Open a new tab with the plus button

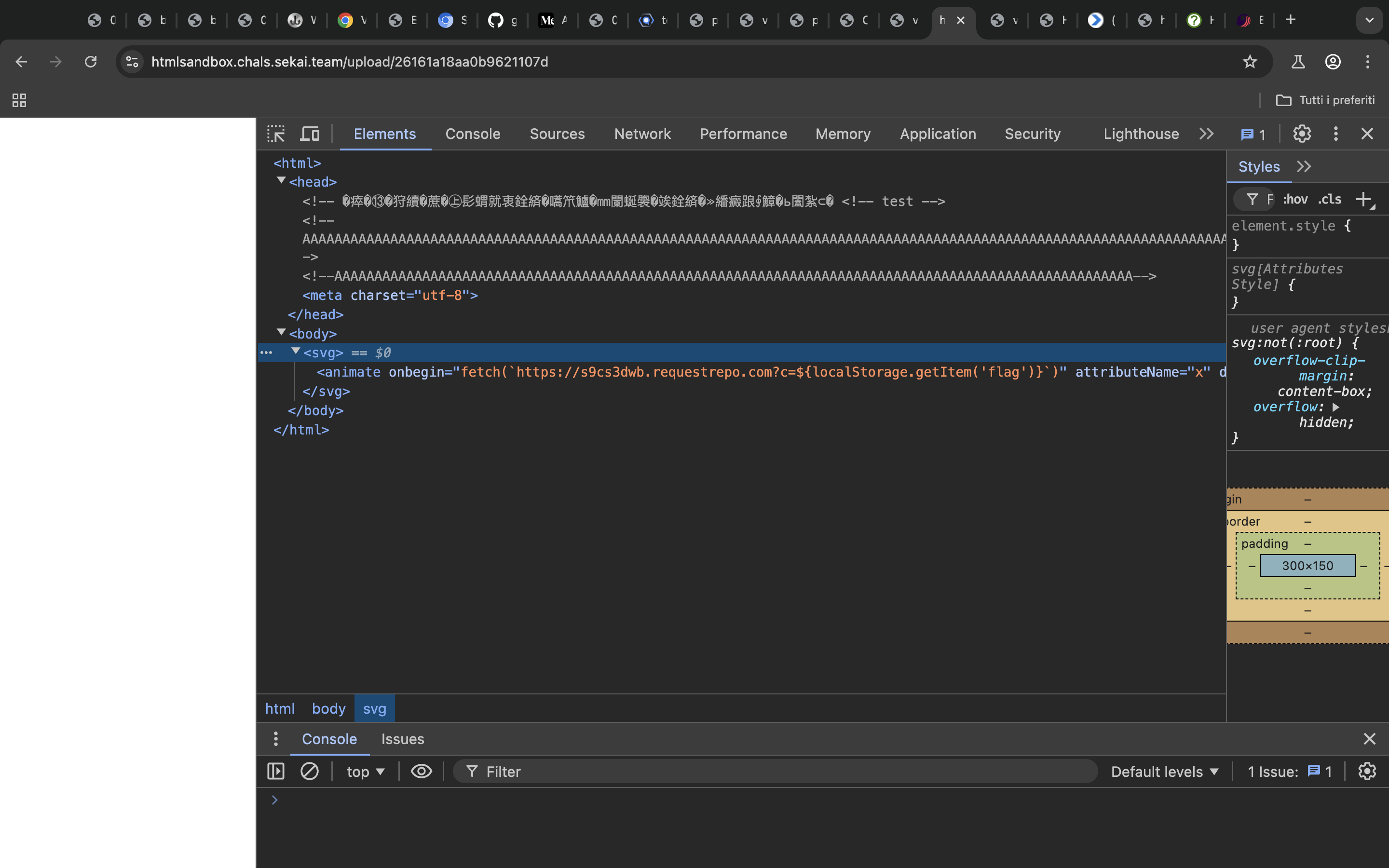pos(1290,20)
